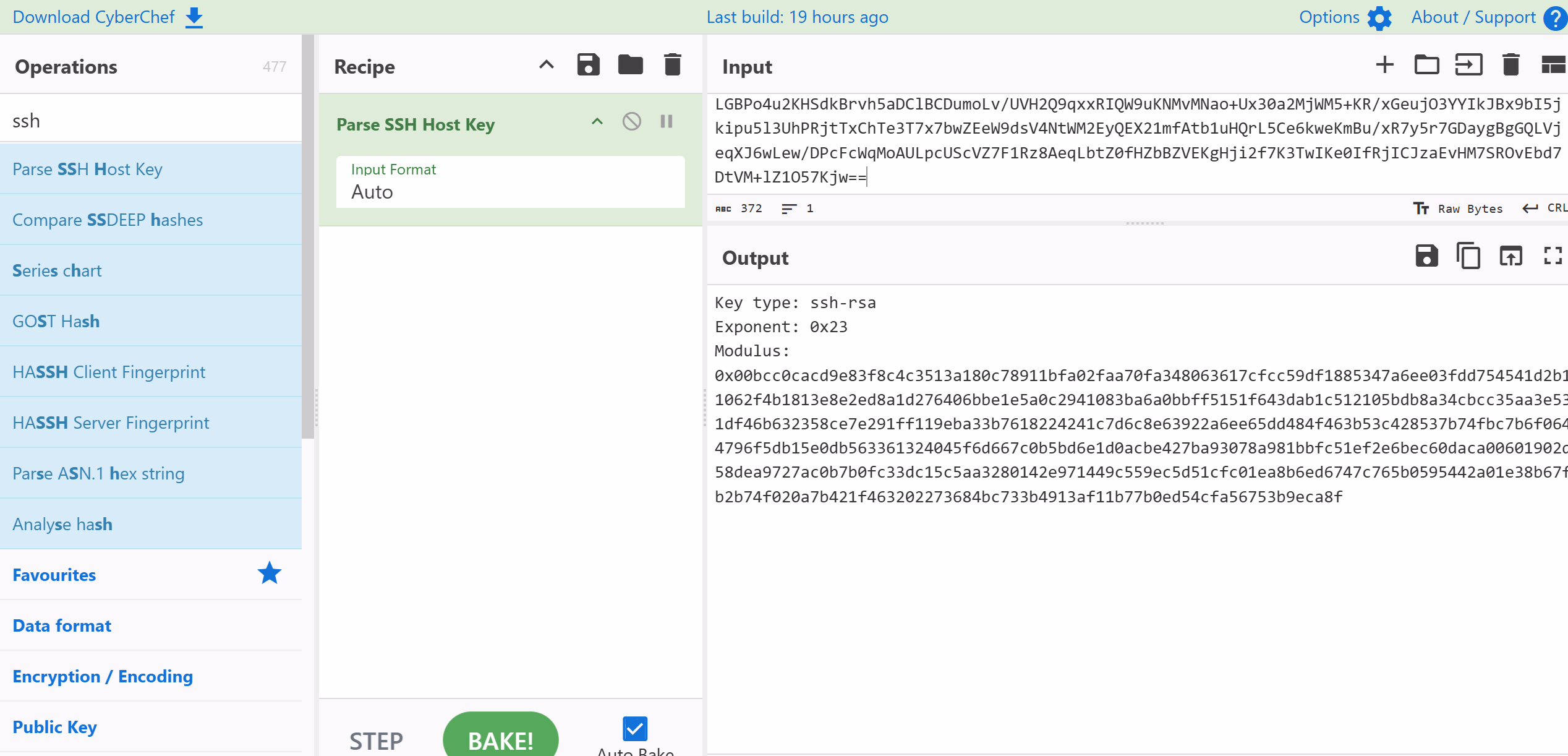The image size is (1568, 756).
Task: Click the STEP button
Action: (x=376, y=741)
